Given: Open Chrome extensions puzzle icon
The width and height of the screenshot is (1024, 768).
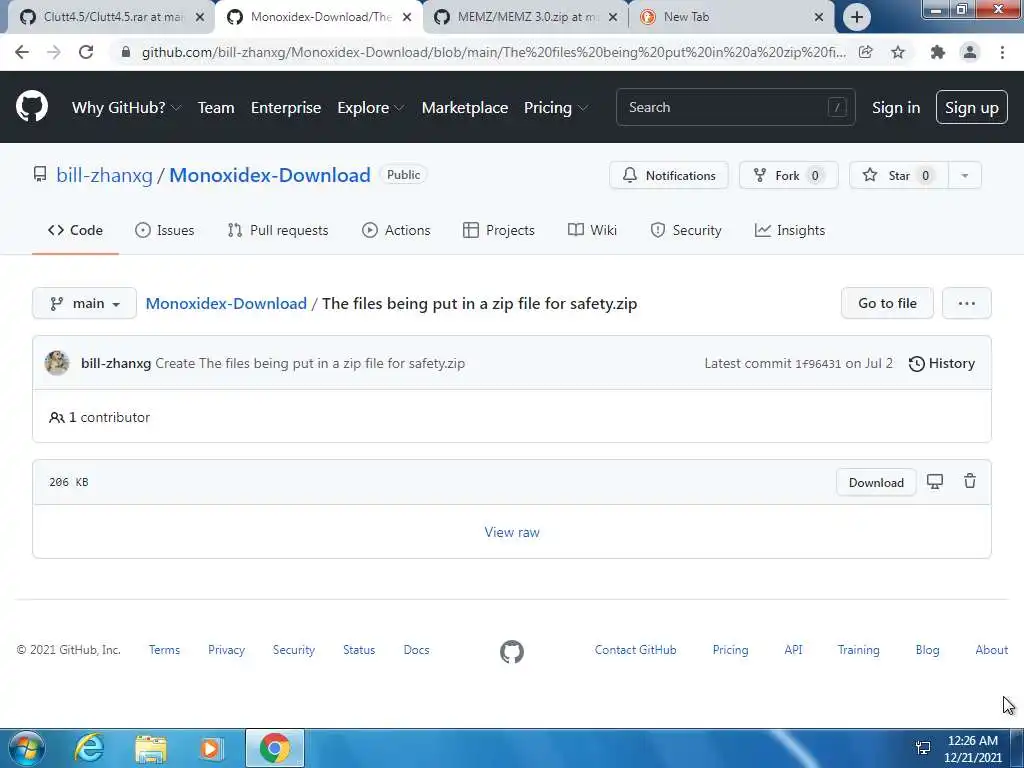Looking at the screenshot, I should (937, 52).
